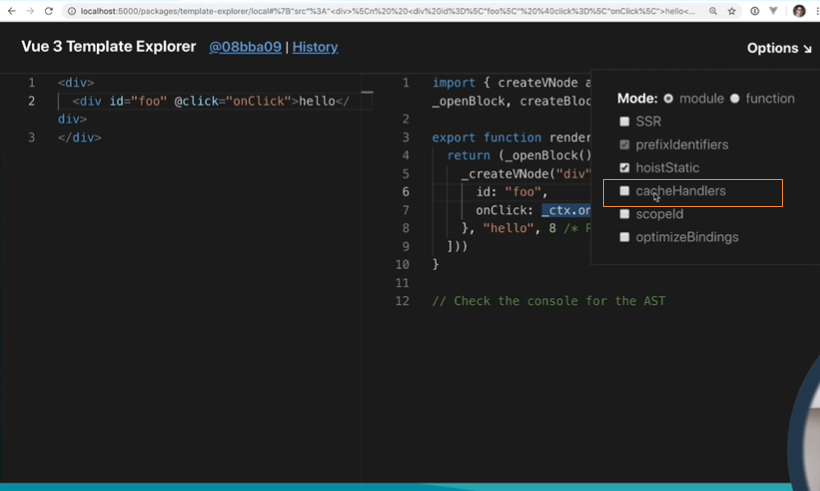This screenshot has width=820, height=491.
Task: Open the zoom magnifier icon in address bar
Action: pos(713,11)
